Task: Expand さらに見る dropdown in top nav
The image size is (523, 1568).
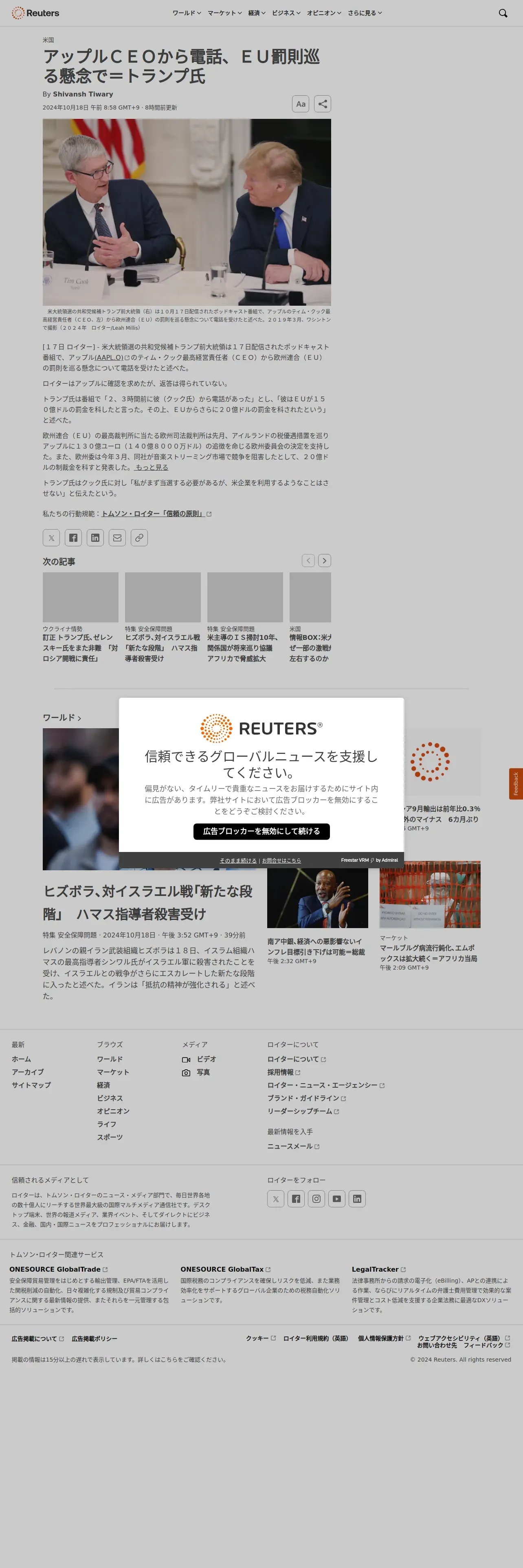Action: coord(365,13)
